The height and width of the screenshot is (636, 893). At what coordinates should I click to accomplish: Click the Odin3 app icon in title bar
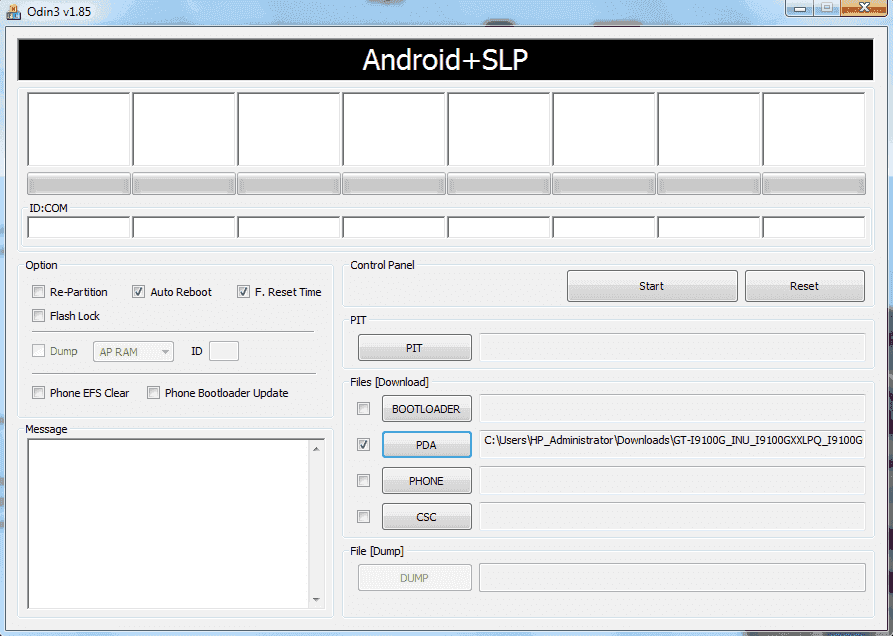click(x=13, y=11)
